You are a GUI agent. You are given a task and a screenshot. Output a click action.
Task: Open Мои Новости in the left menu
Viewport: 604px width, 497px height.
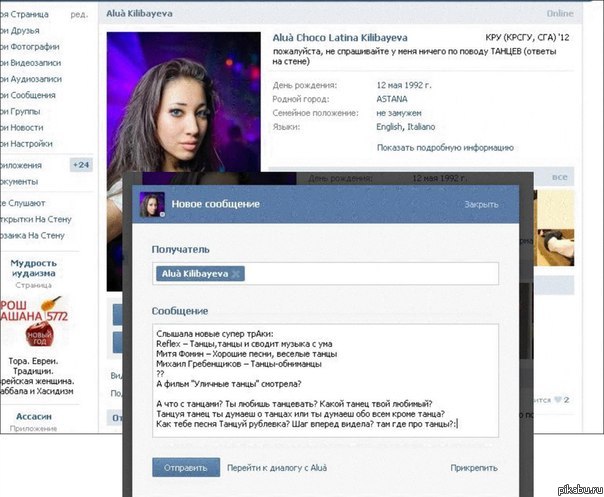click(22, 128)
